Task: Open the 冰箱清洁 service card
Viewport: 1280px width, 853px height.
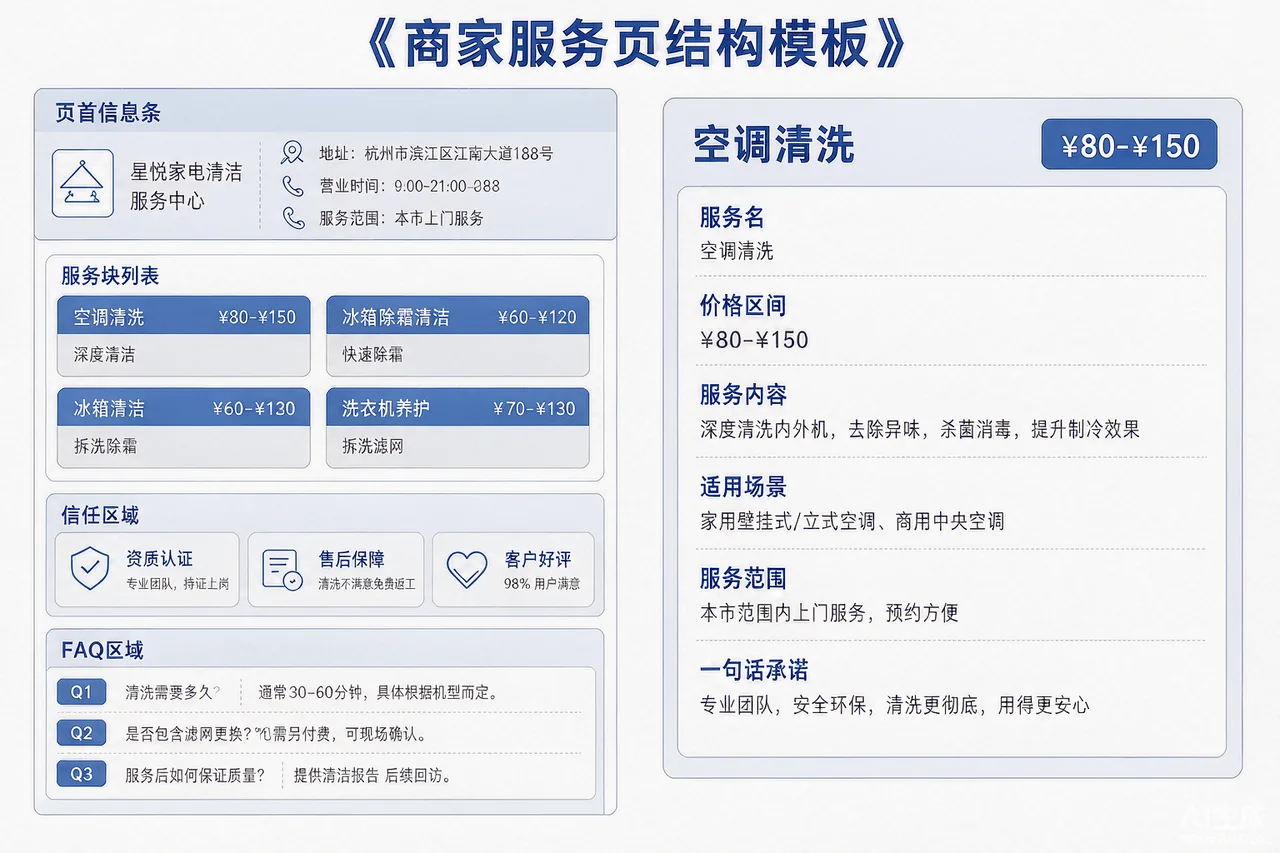Action: click(184, 428)
